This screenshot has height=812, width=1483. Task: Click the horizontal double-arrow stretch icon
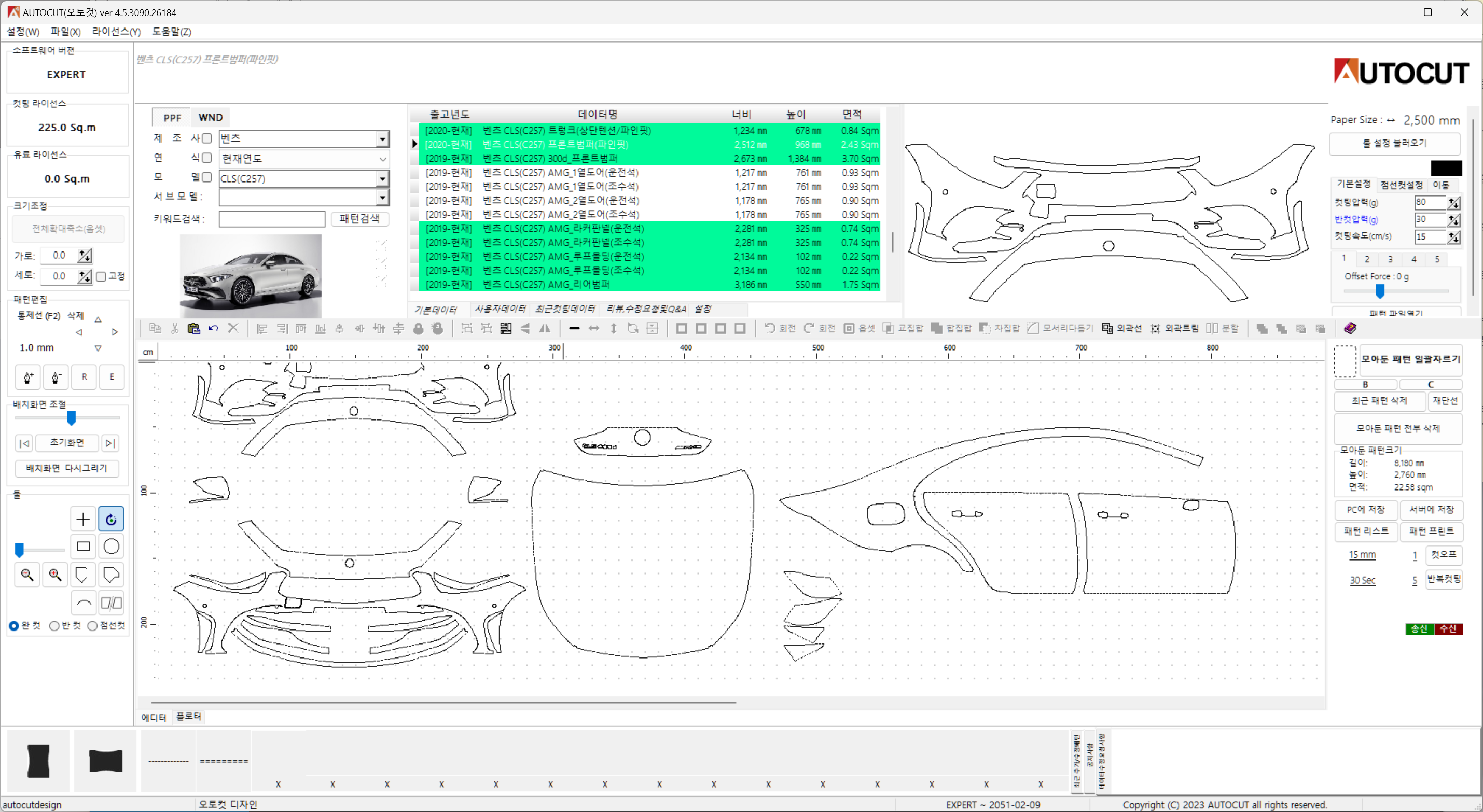pos(594,329)
